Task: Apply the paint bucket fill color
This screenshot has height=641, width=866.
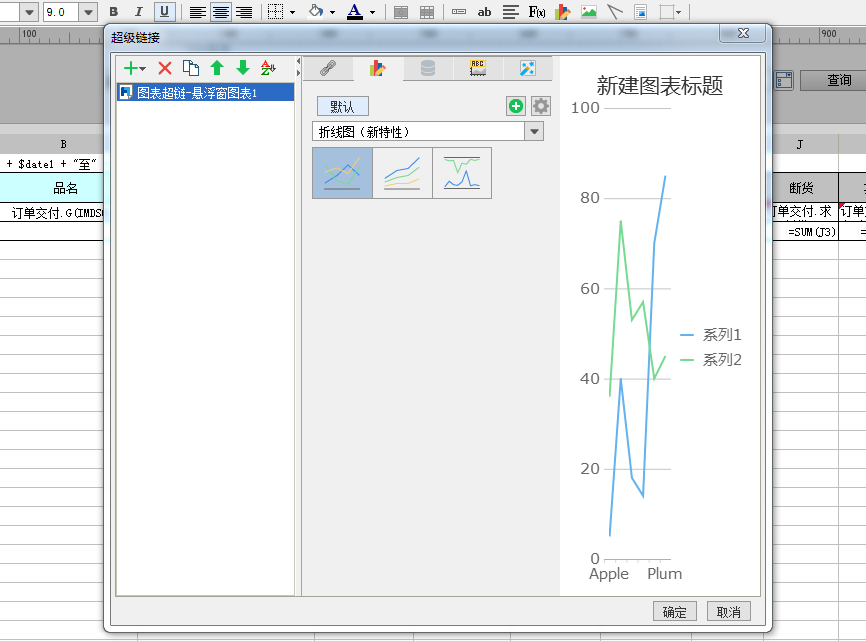Action: [x=316, y=11]
